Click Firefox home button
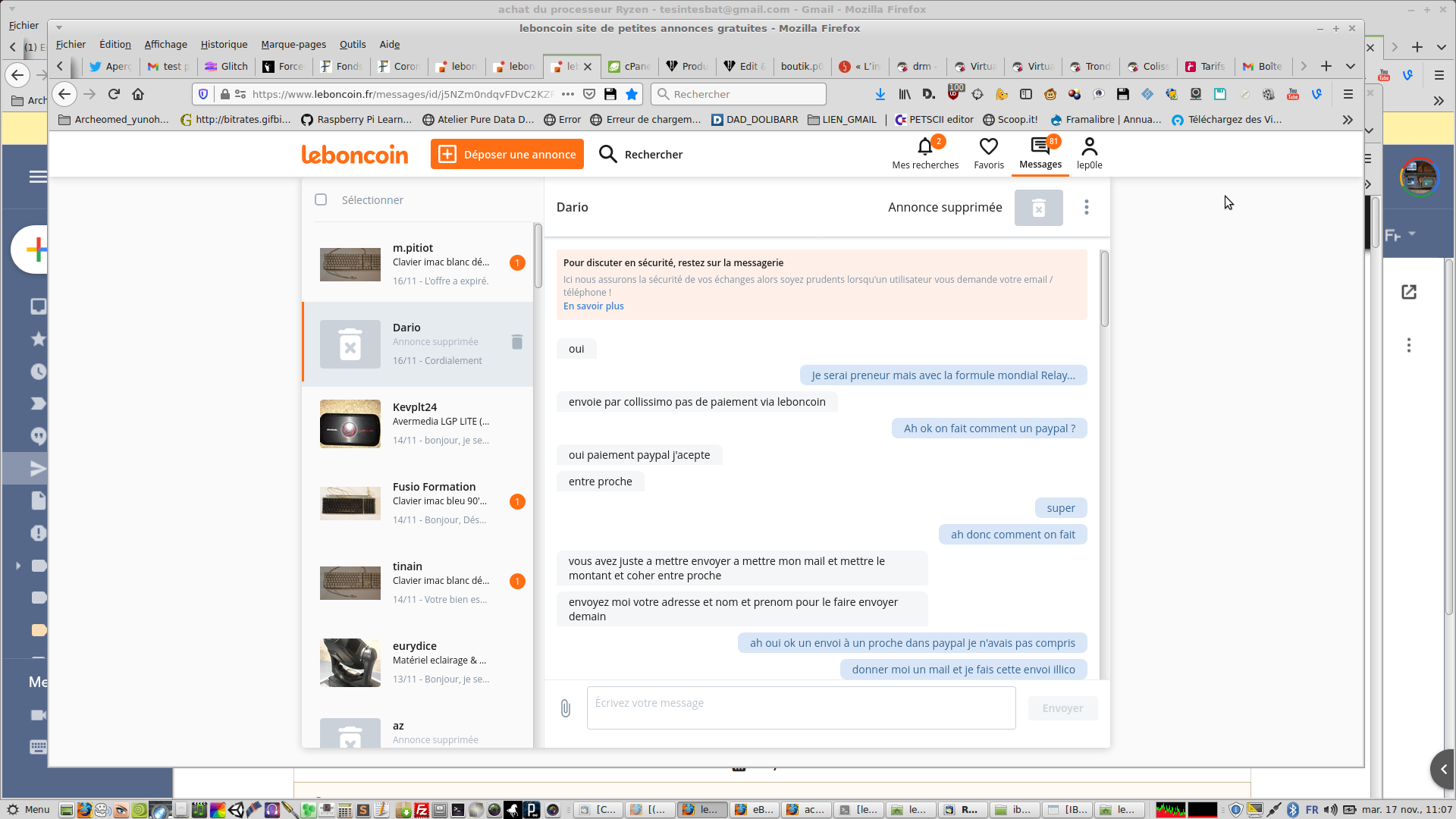Image resolution: width=1456 pixels, height=819 pixels. (138, 94)
